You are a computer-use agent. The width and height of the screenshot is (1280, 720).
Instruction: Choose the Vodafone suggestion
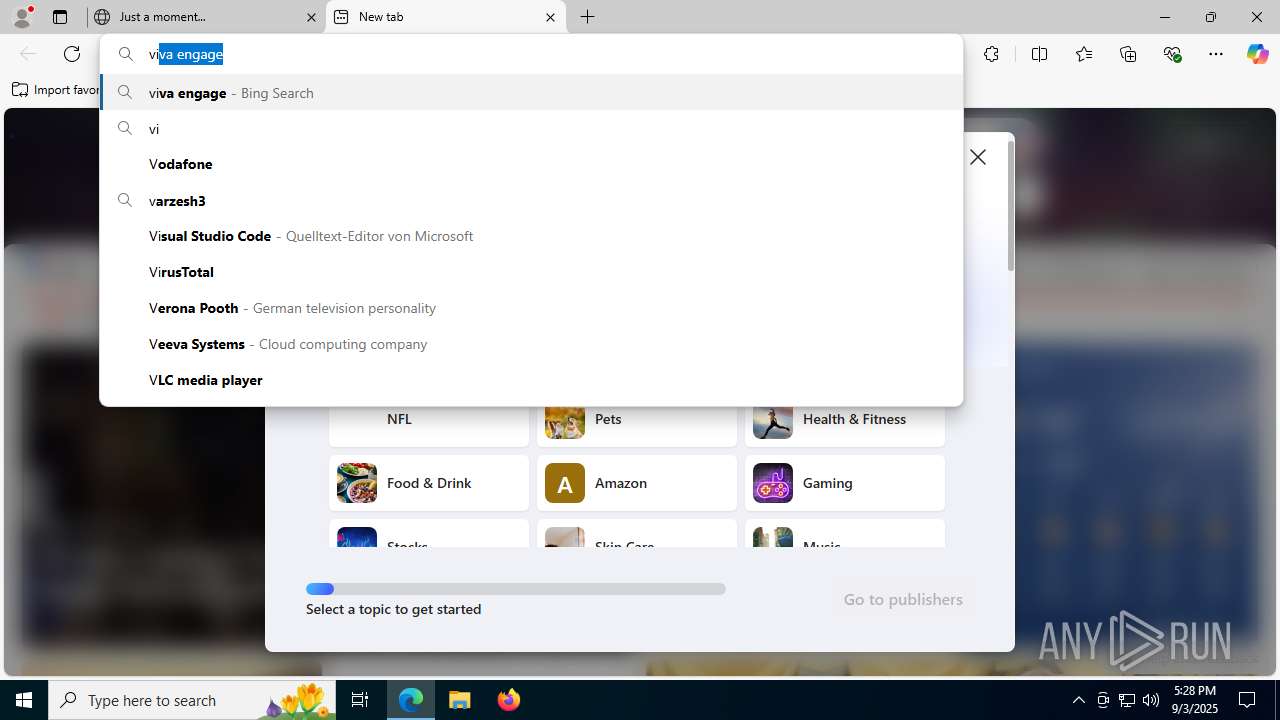[531, 164]
